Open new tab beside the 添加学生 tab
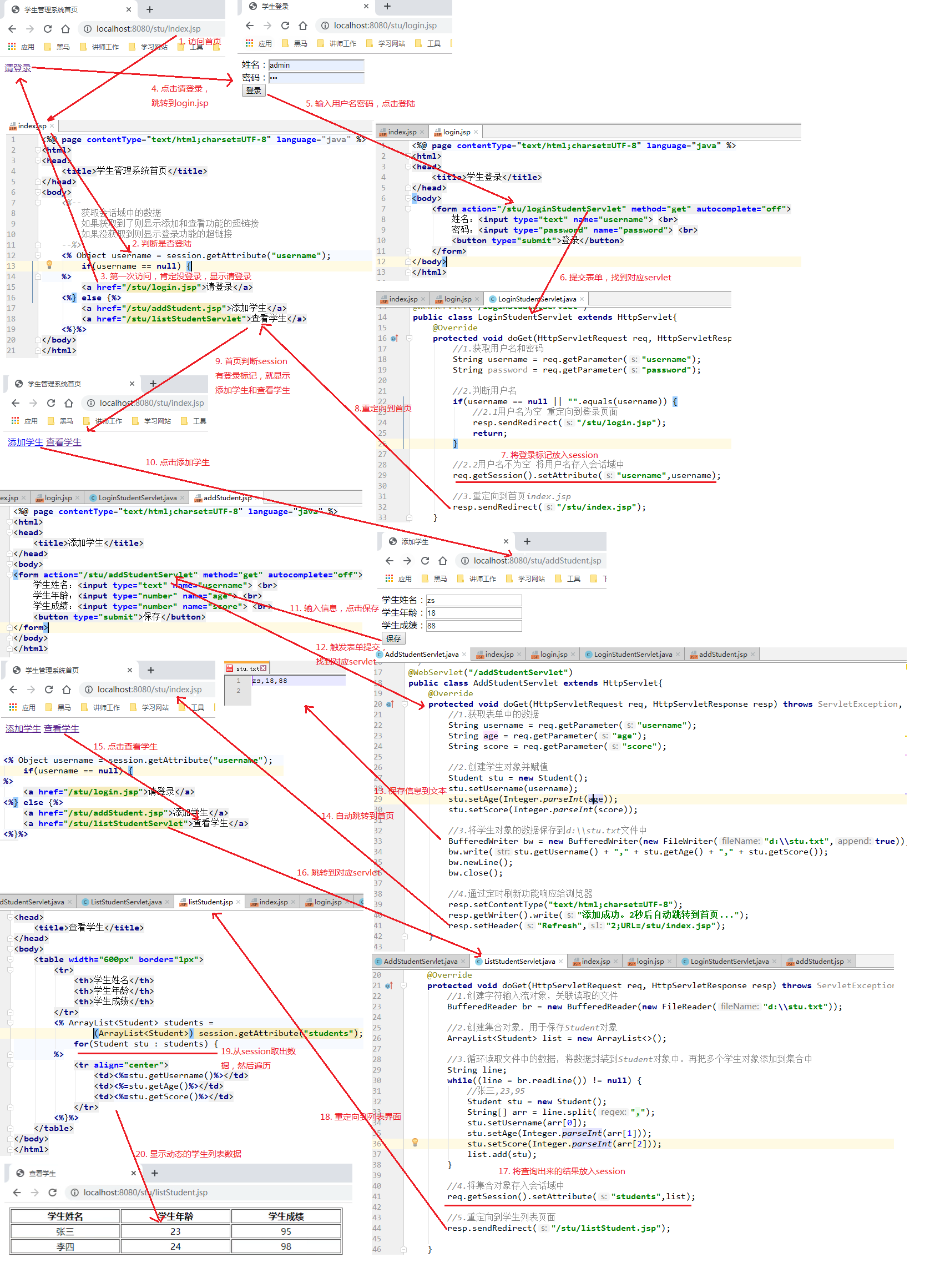950x1288 pixels. tap(527, 541)
